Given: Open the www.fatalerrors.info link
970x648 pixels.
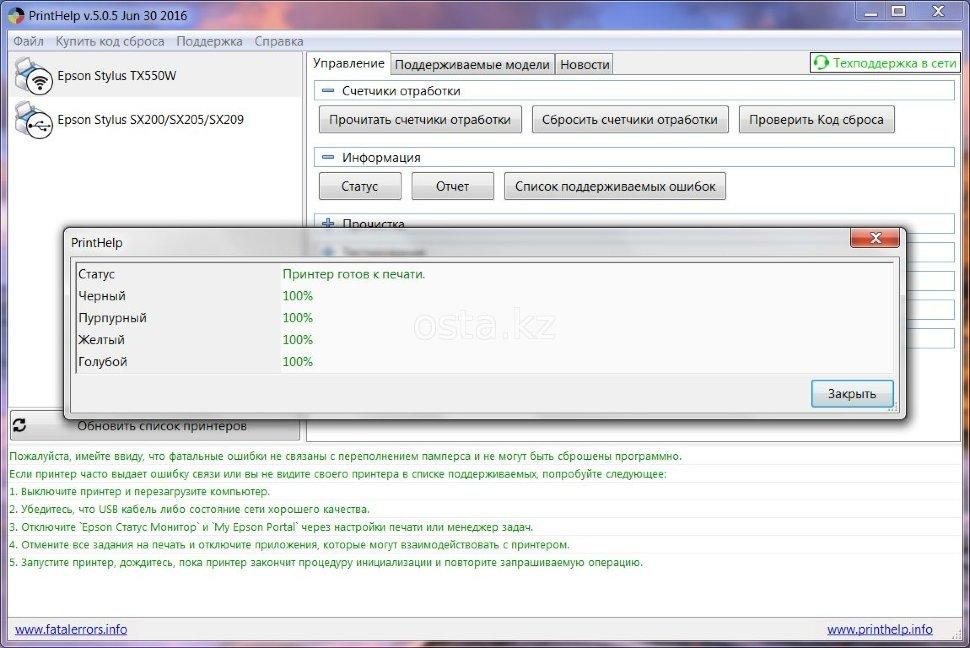Looking at the screenshot, I should click(71, 629).
